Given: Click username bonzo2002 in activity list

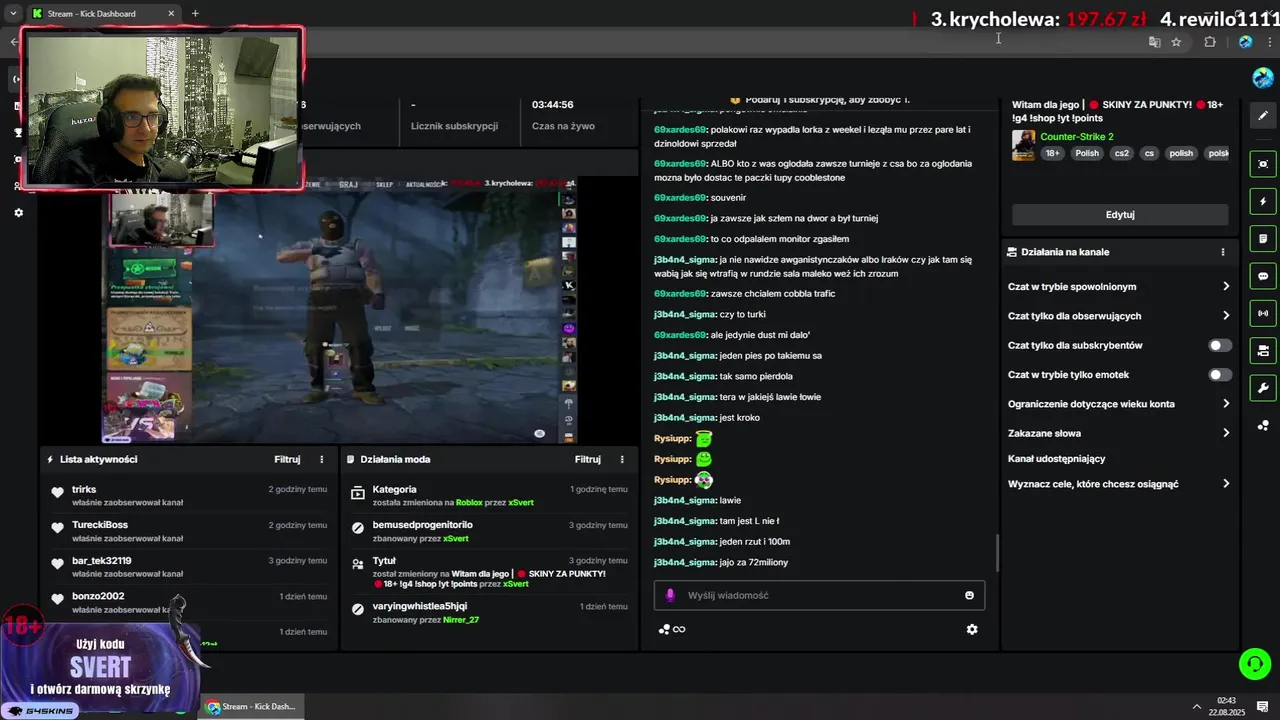Looking at the screenshot, I should [x=98, y=596].
